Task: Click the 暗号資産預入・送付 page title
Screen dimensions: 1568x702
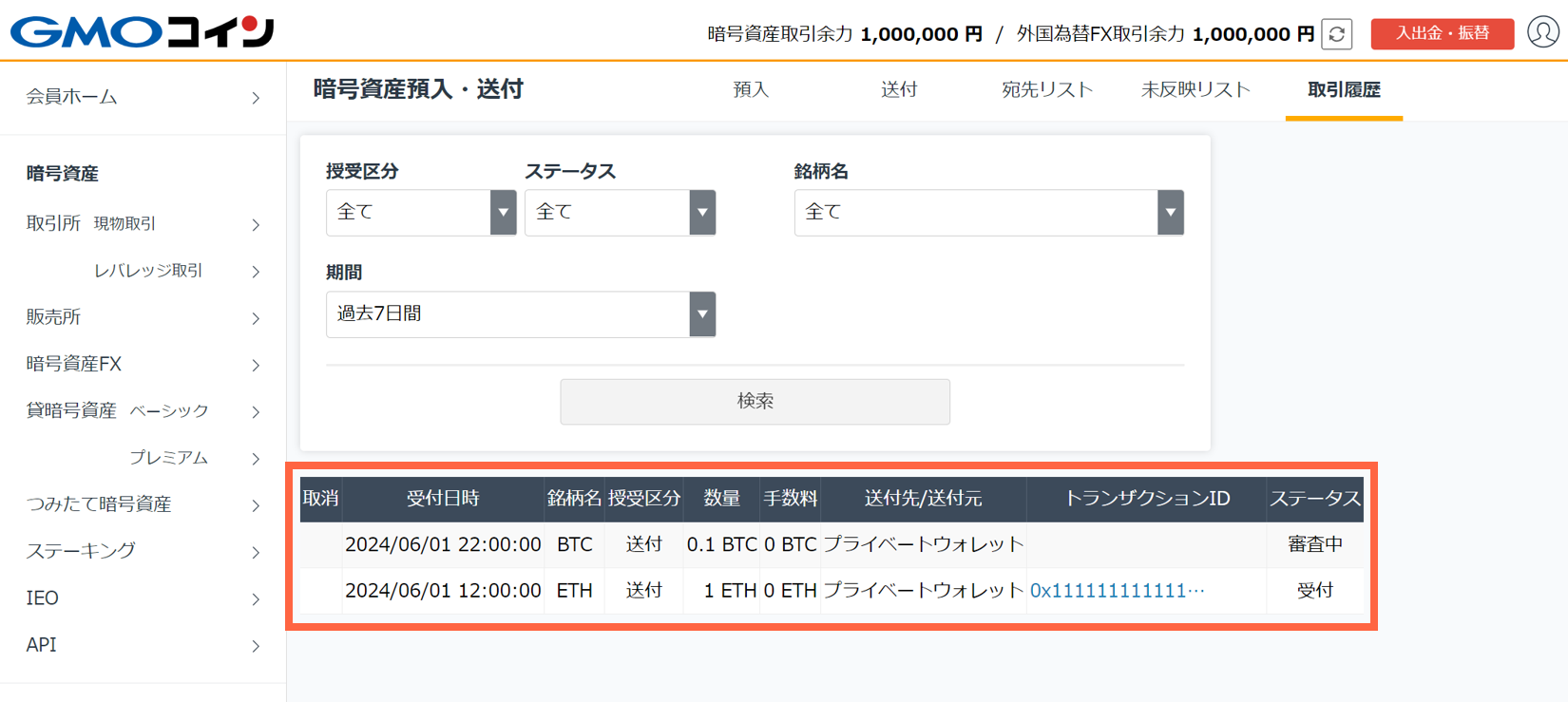Action: tap(418, 90)
